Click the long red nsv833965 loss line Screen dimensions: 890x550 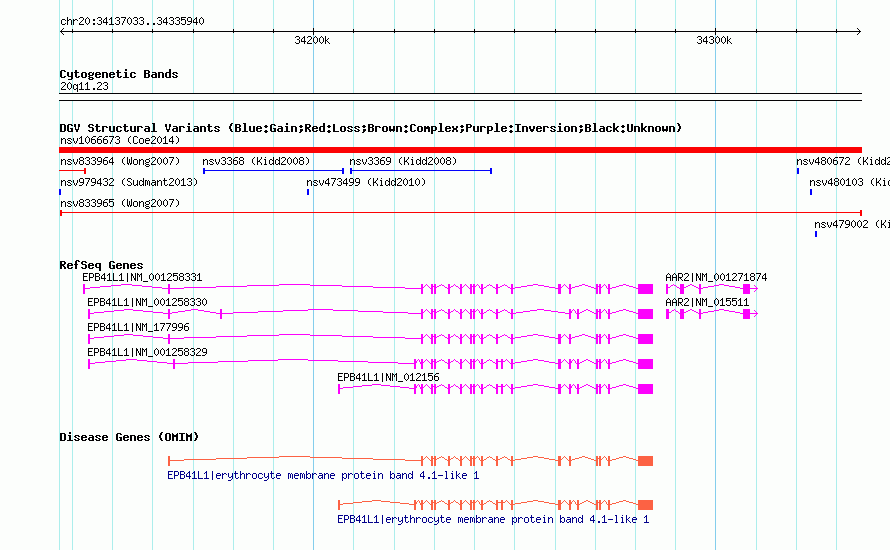(x=460, y=213)
